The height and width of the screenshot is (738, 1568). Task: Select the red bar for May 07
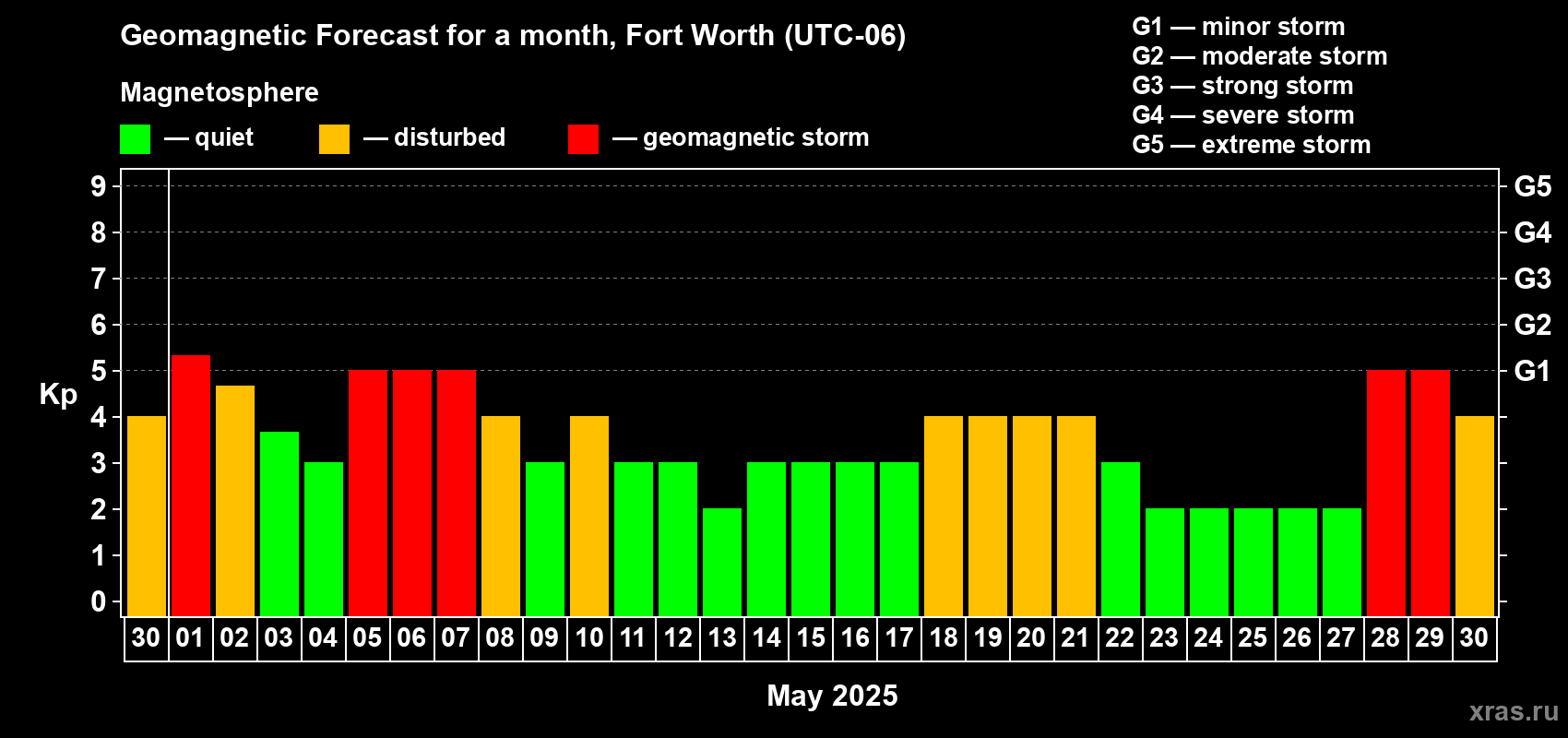tap(457, 494)
